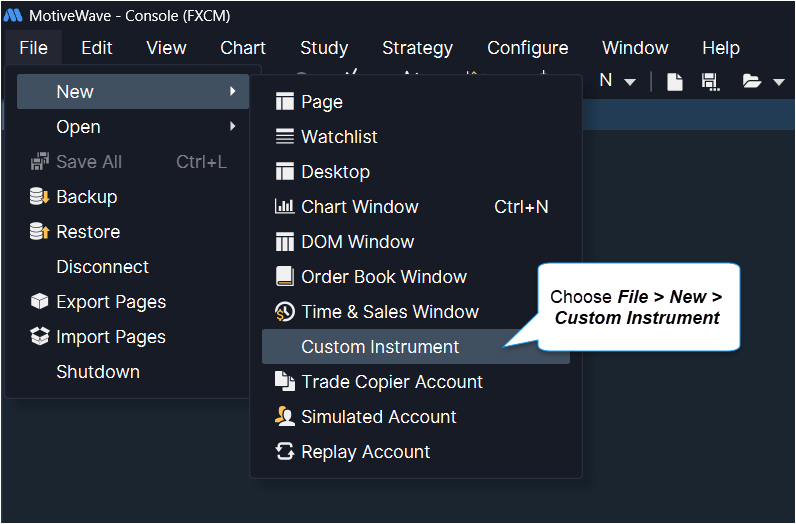Image resolution: width=796 pixels, height=524 pixels.
Task: Click the new page icon in toolbar
Action: point(675,82)
